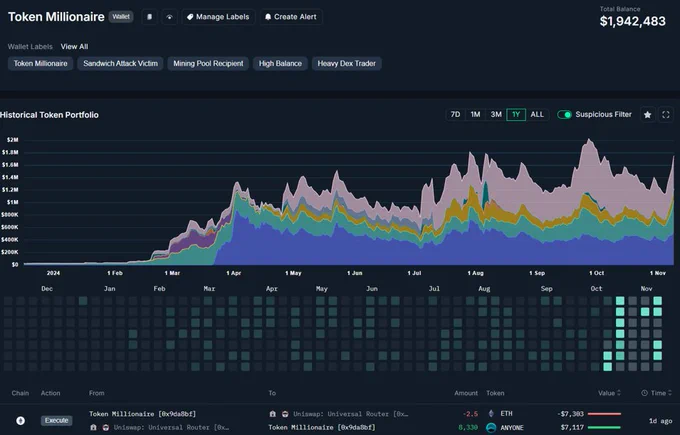View All wallet labels
The height and width of the screenshot is (435, 680).
coord(74,46)
